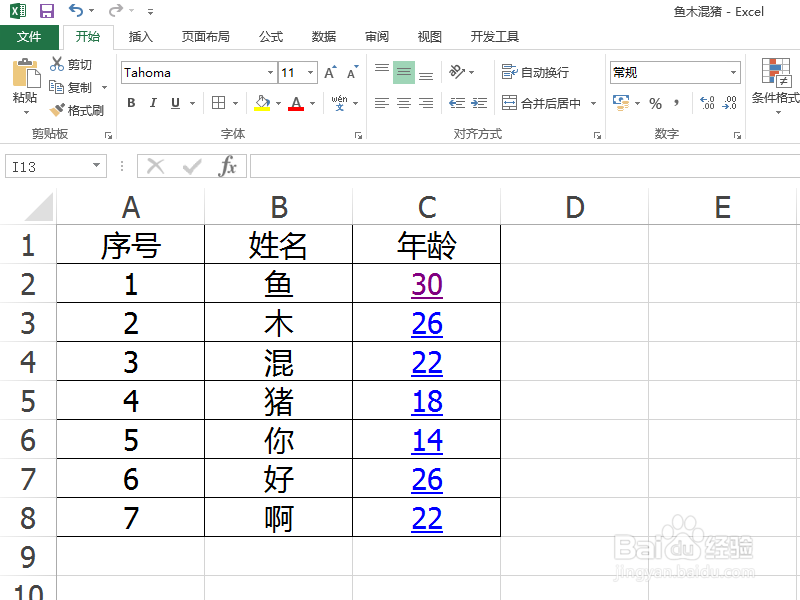This screenshot has height=600, width=800.
Task: Expand the fill color dropdown arrow
Action: (278, 103)
